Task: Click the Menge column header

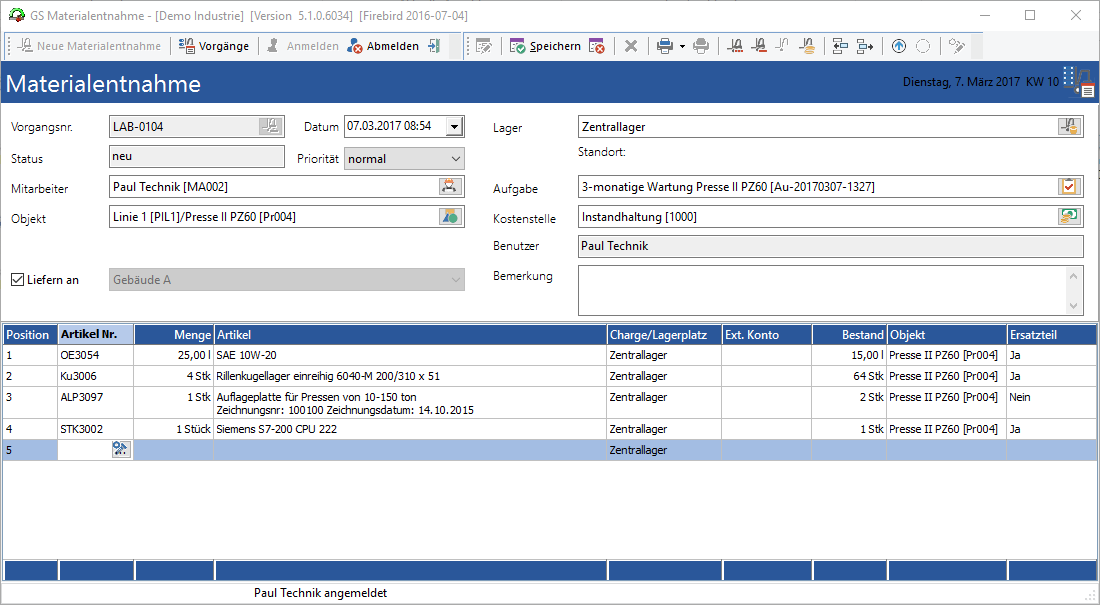Action: coord(174,335)
